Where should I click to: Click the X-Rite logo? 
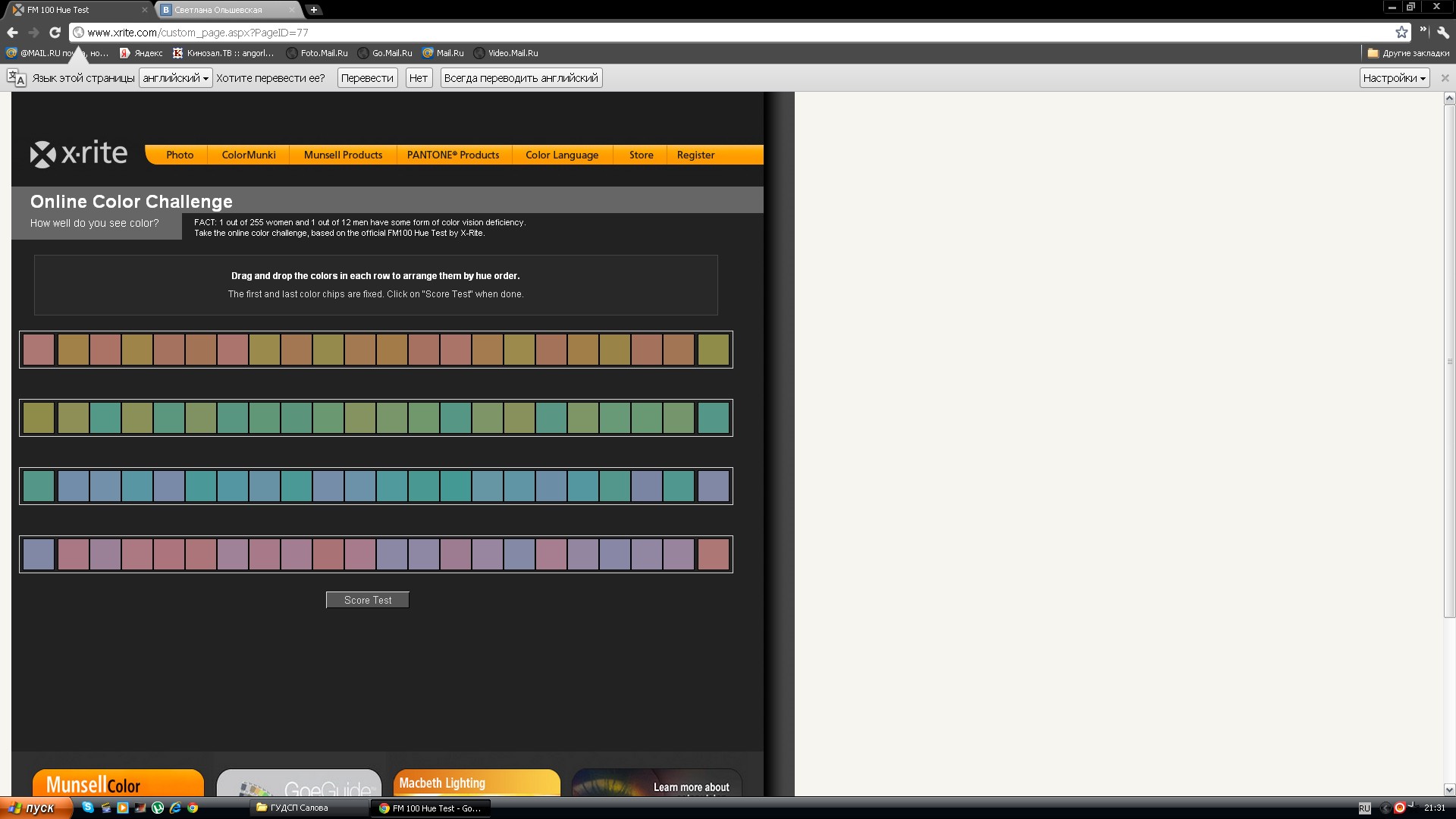pyautogui.click(x=78, y=154)
